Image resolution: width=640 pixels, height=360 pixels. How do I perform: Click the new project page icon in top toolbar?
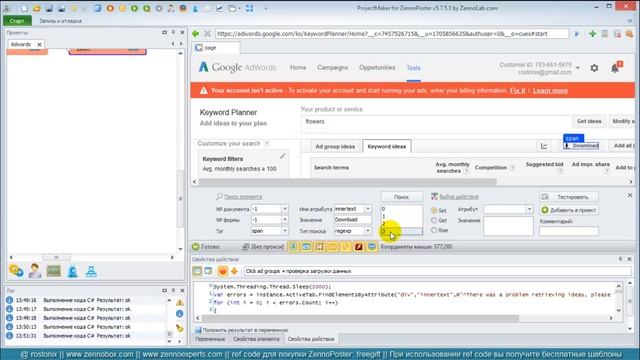[x=24, y=8]
